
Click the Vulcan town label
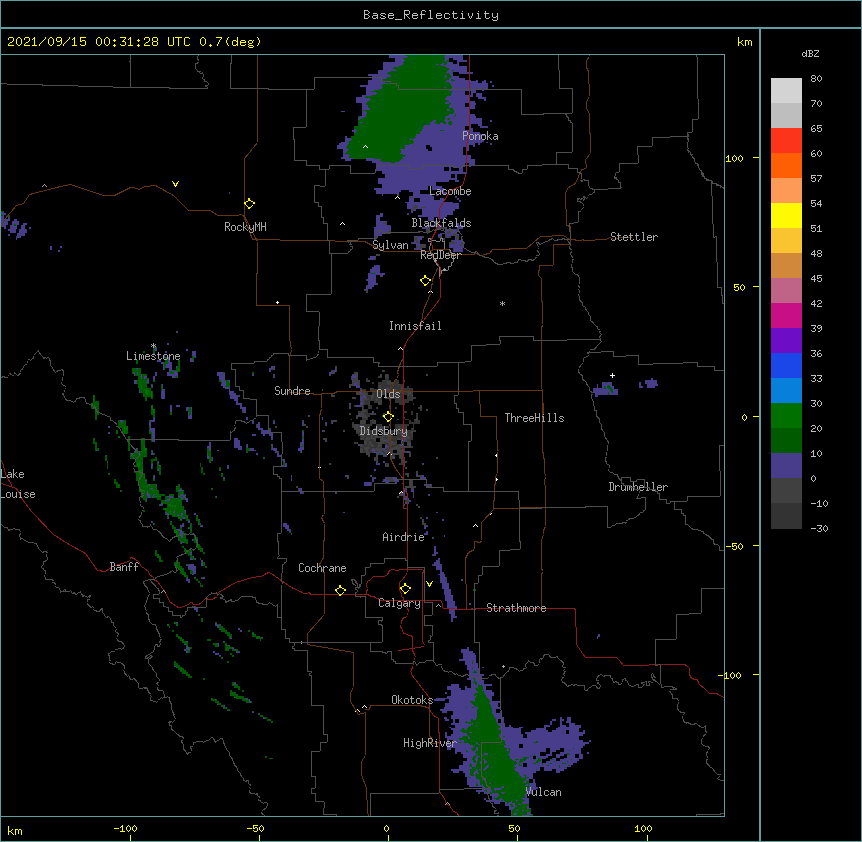click(x=543, y=792)
